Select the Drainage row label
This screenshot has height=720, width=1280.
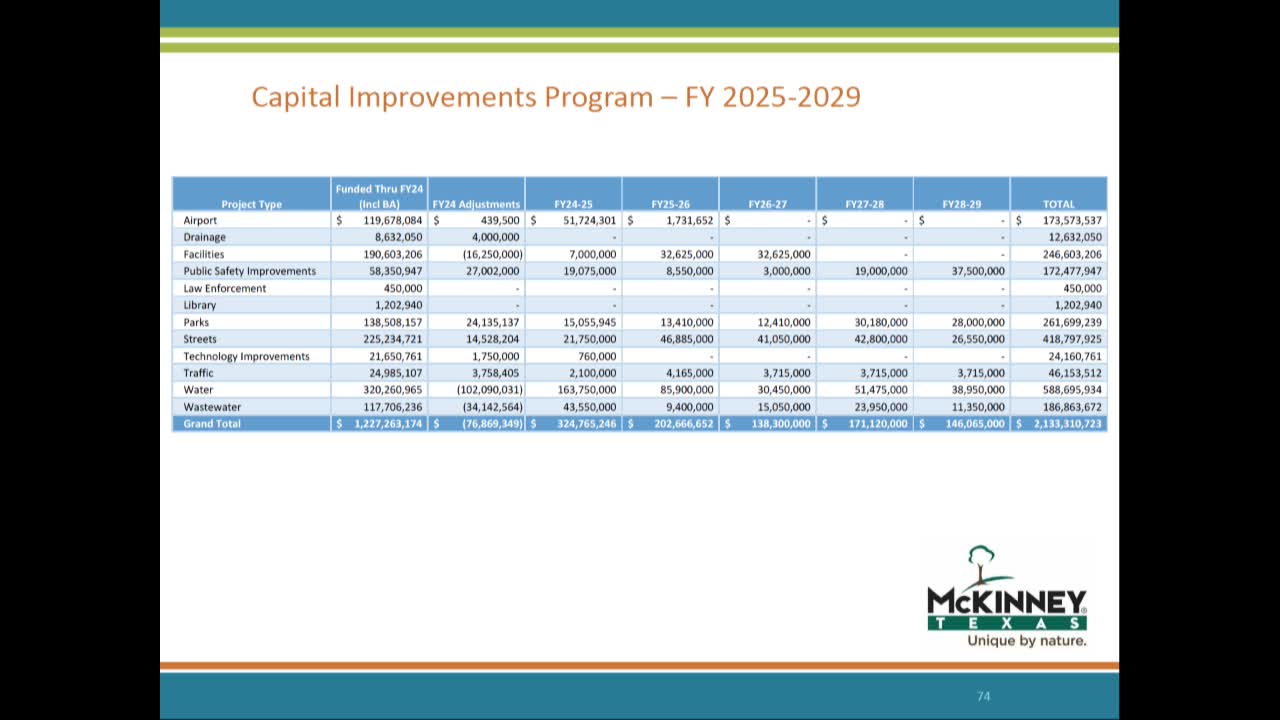[x=204, y=237]
